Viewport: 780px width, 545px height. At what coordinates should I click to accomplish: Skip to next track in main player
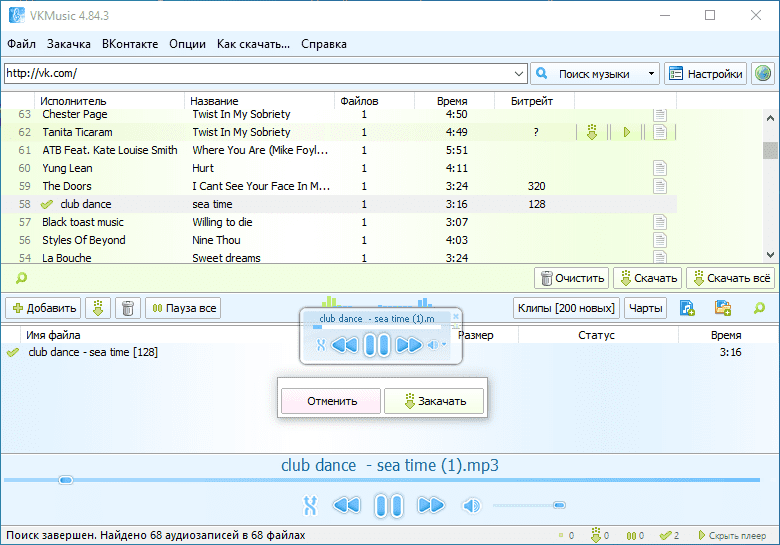(x=431, y=506)
